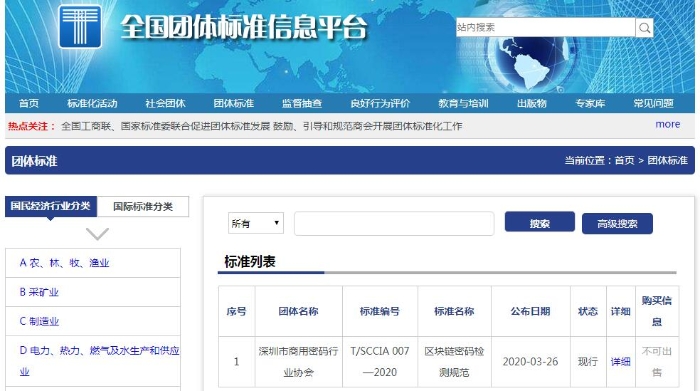Click the 现行 status cell

click(x=588, y=362)
